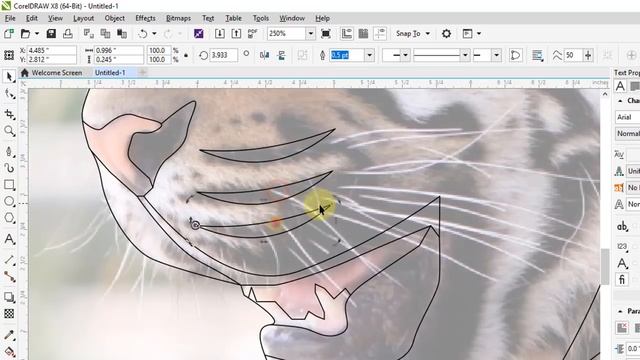Toggle full-screen preview

[x=326, y=33]
